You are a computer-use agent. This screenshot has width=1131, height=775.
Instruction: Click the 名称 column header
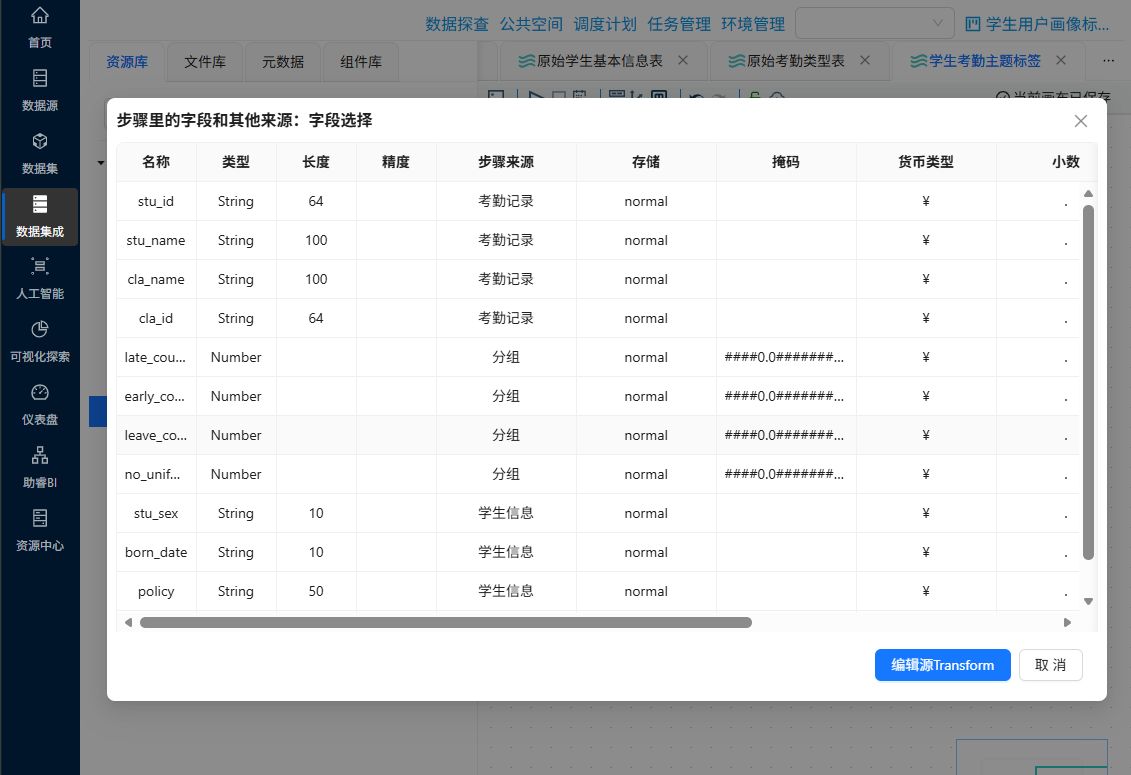click(156, 162)
